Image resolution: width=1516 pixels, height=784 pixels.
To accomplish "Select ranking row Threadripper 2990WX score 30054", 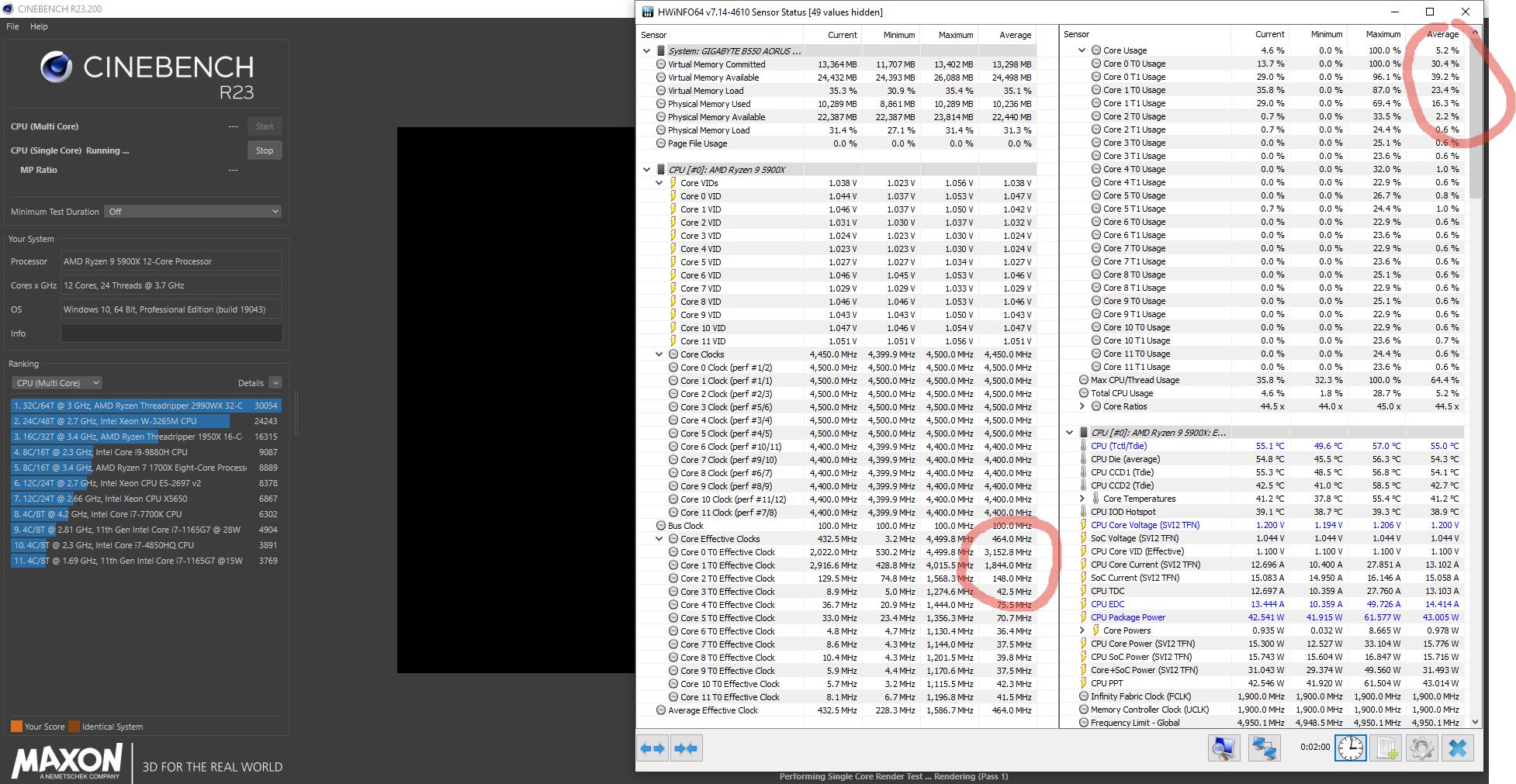I will (x=146, y=406).
